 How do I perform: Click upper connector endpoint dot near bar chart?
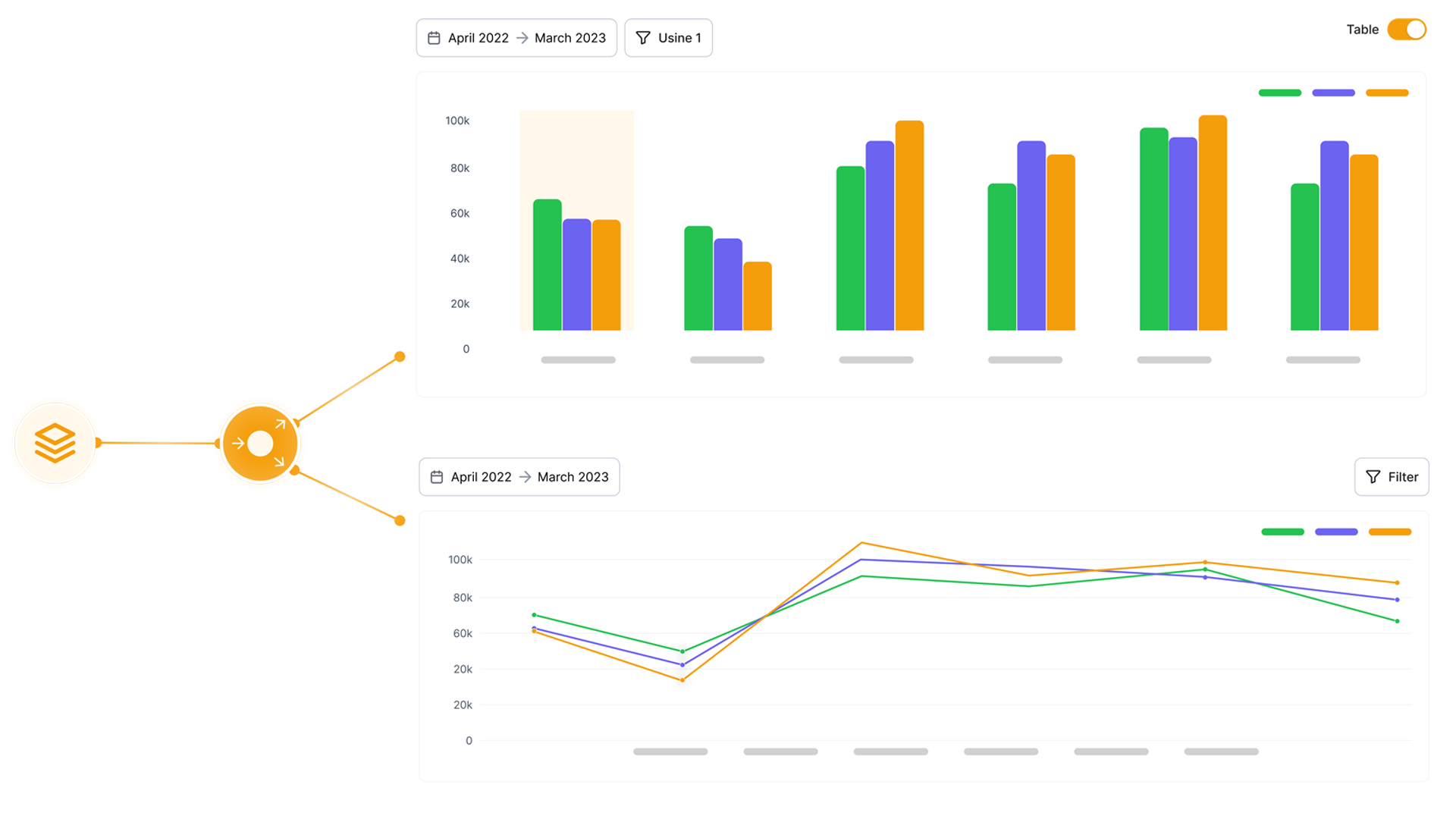click(x=400, y=356)
